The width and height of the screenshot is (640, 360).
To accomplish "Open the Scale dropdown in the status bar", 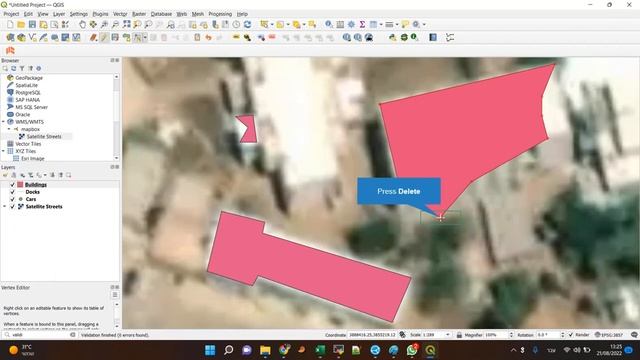I will (x=448, y=335).
